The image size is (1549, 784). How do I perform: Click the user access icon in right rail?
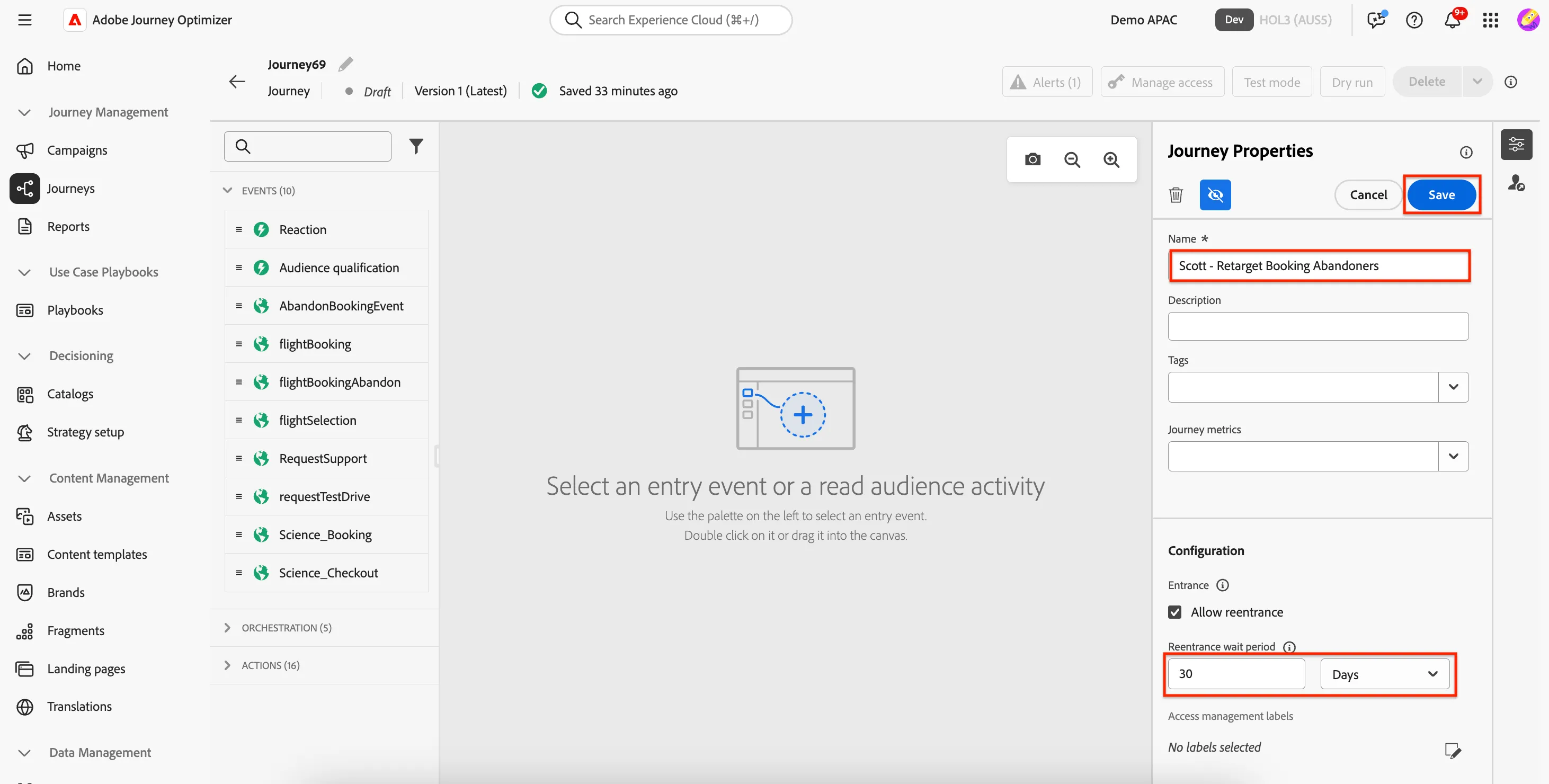[x=1516, y=183]
